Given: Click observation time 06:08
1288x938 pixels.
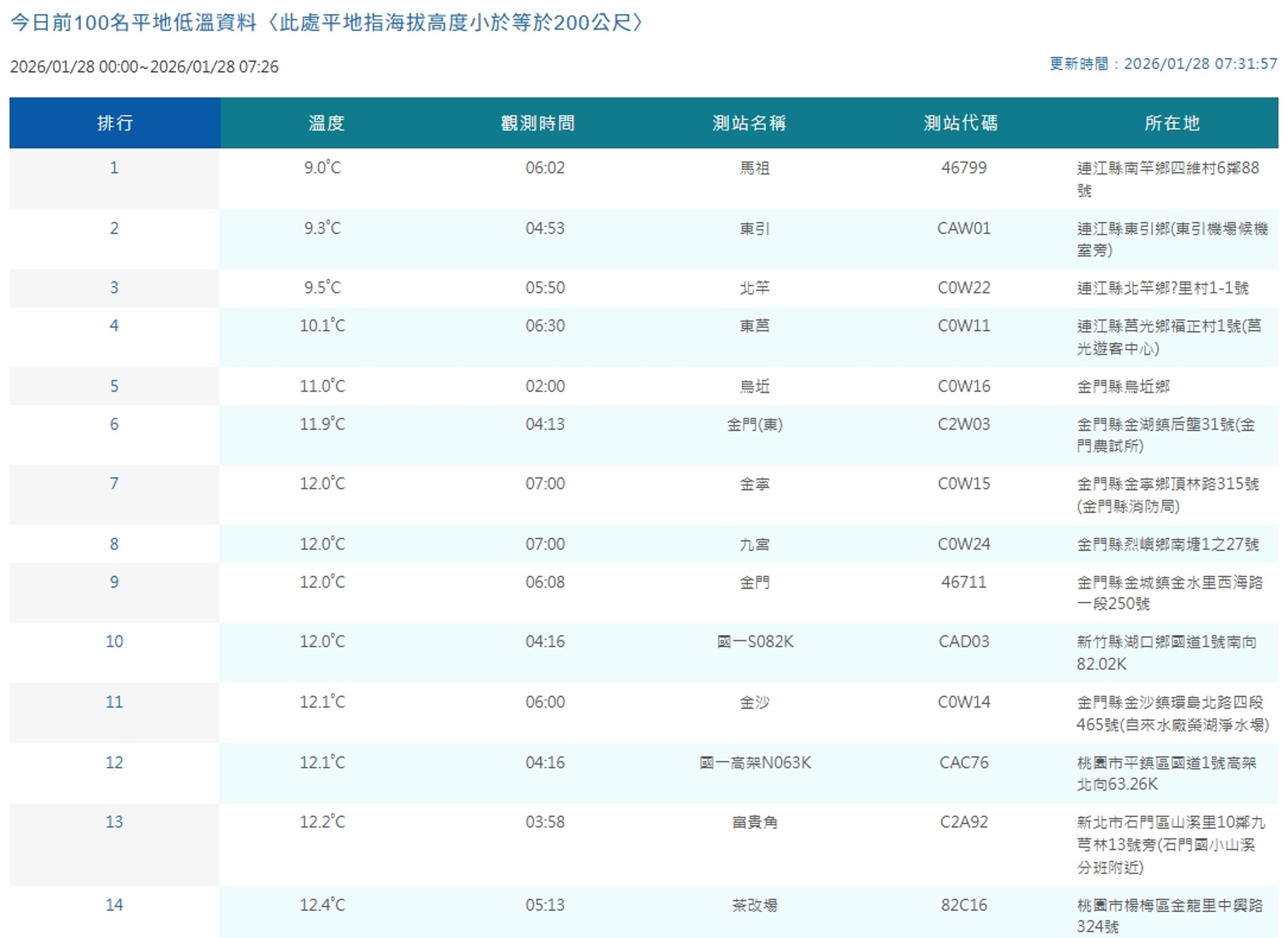Looking at the screenshot, I should [545, 583].
